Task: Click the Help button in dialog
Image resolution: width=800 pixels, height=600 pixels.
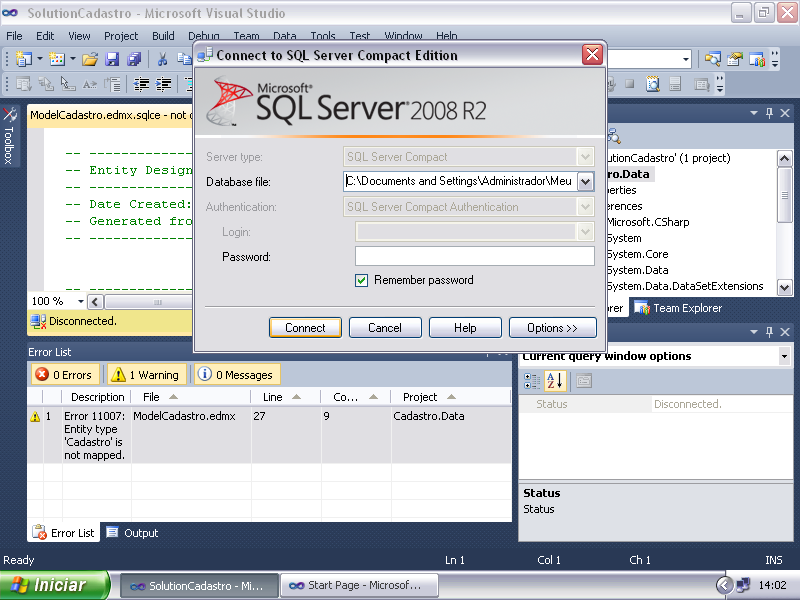Action: (465, 328)
